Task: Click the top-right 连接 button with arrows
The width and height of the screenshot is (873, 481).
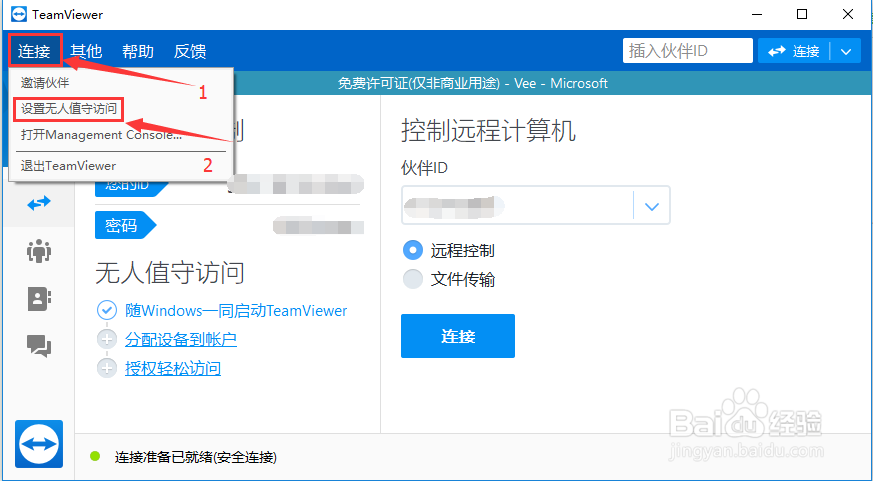Action: point(794,52)
